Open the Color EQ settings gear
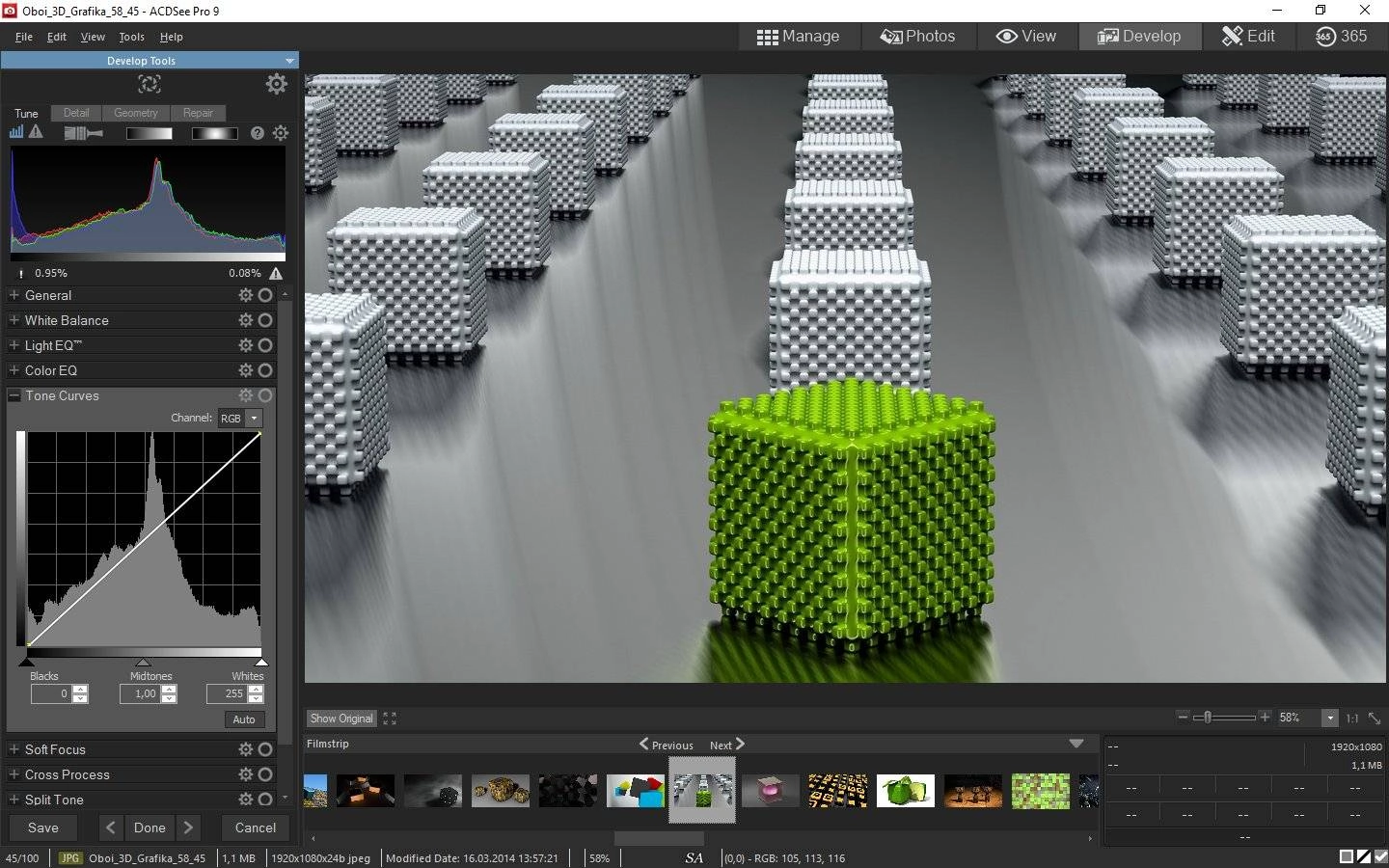 click(246, 370)
